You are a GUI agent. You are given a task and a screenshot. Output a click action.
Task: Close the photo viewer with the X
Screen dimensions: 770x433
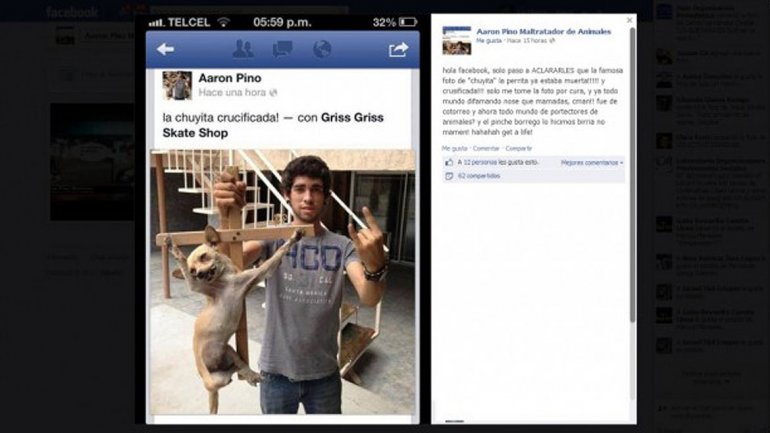click(630, 20)
